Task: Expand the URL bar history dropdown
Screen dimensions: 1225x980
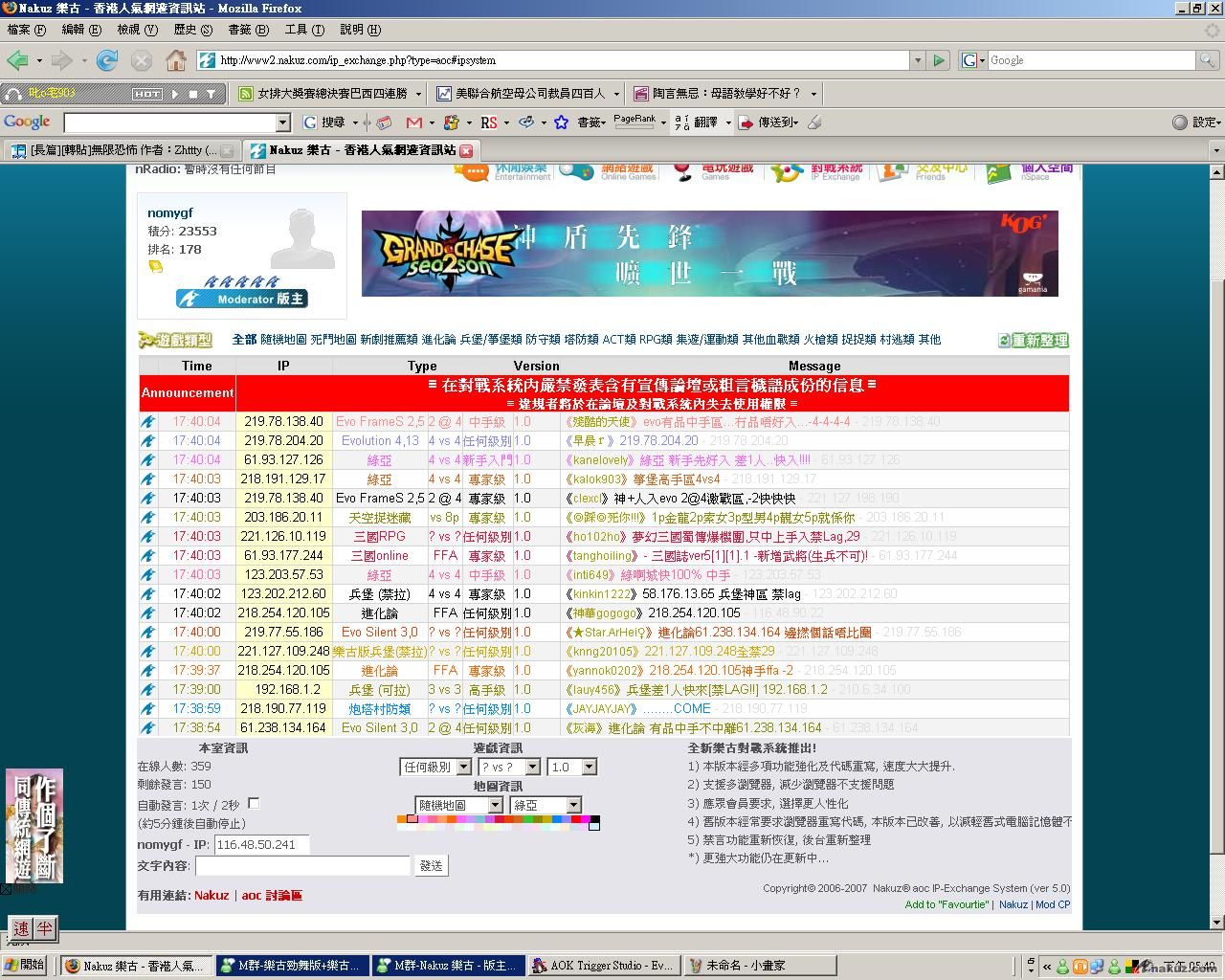Action: (917, 60)
